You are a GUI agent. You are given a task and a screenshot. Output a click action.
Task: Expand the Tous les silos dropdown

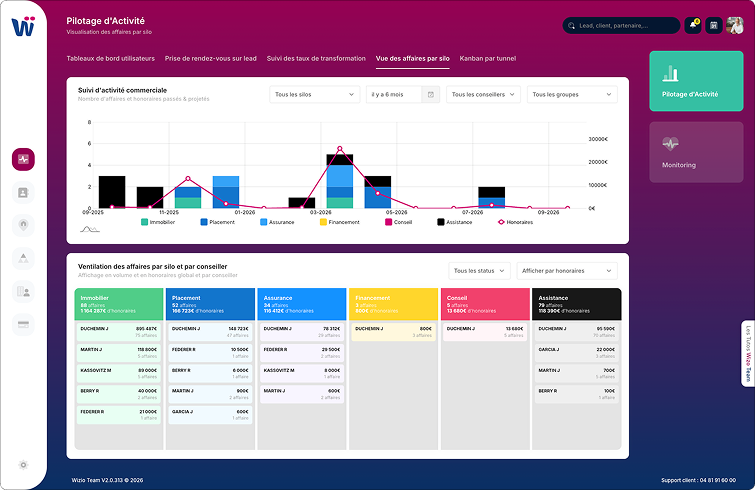314,95
